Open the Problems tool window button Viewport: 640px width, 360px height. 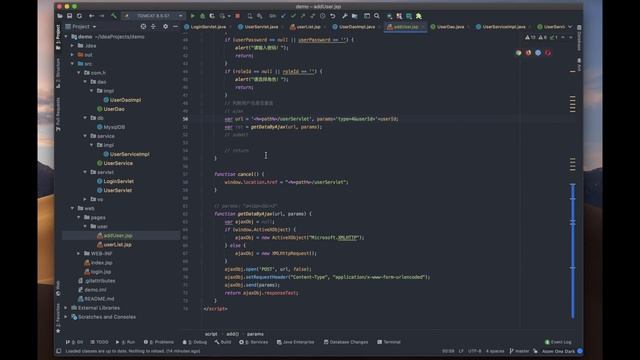click(x=158, y=342)
